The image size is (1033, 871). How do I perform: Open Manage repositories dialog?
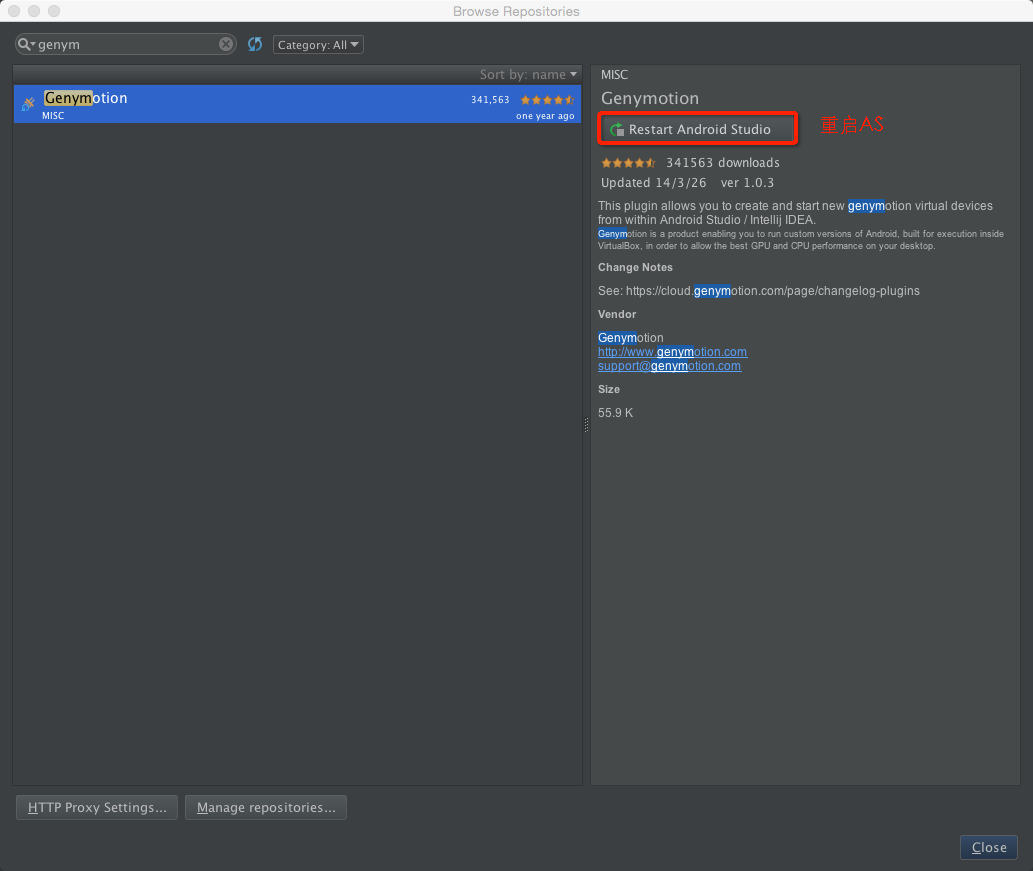point(266,807)
